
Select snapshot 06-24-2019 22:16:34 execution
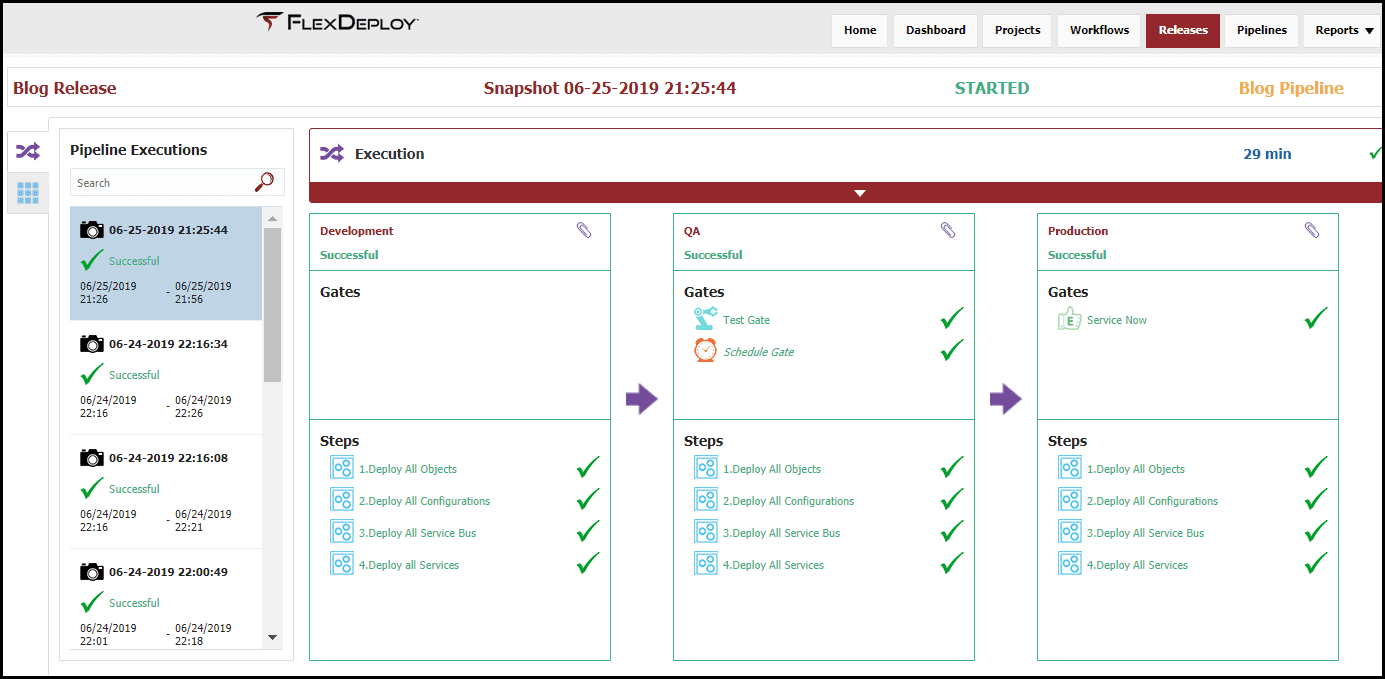point(166,377)
